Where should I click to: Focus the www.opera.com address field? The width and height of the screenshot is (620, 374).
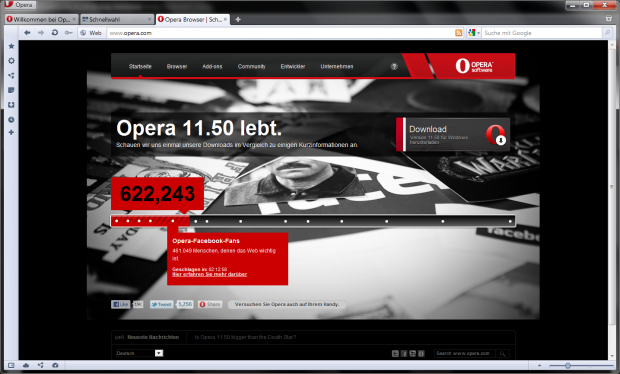tap(279, 33)
